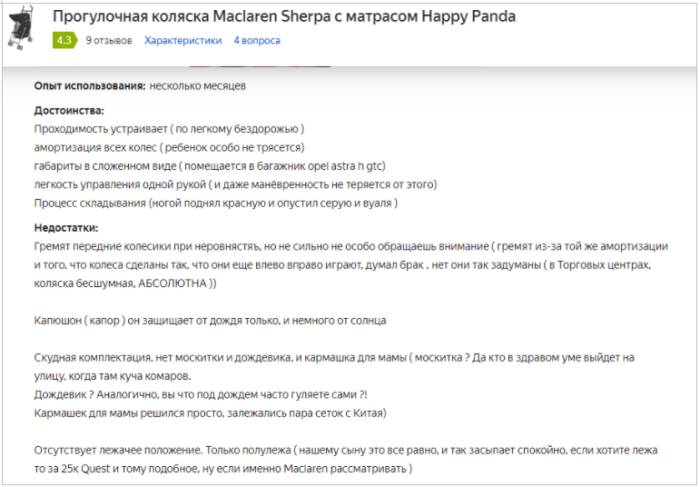Screen dimensions: 700x487
Task: Click the "Недостатки:" heading
Action: coord(68,228)
